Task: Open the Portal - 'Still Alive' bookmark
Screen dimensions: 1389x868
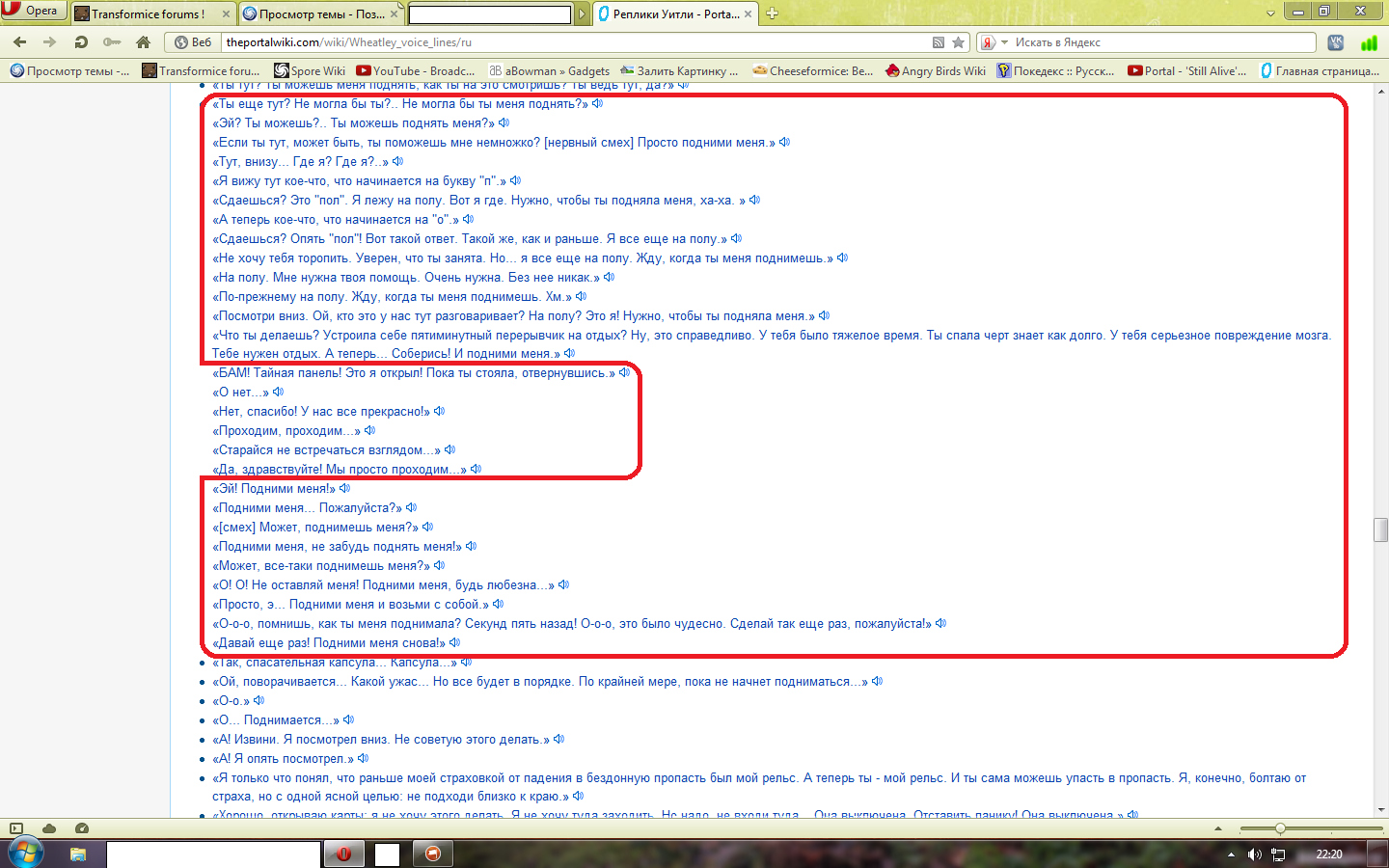Action: [1187, 70]
